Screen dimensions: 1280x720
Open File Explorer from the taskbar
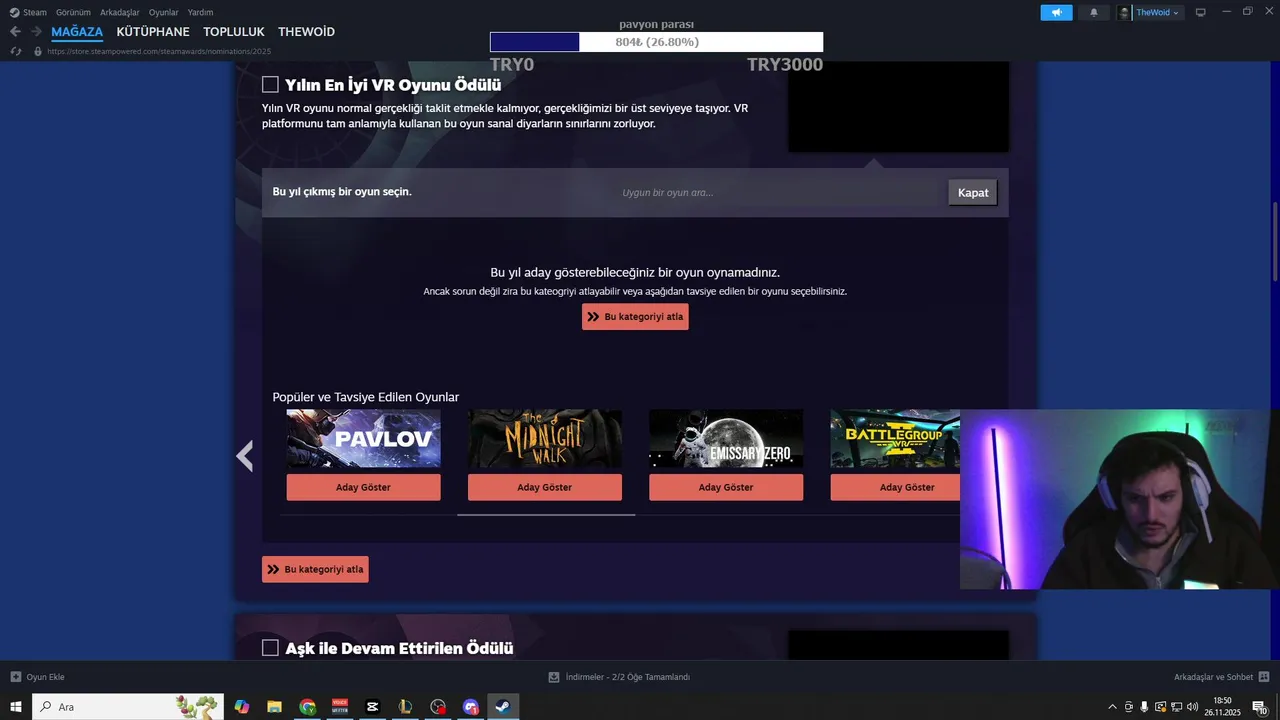(274, 707)
